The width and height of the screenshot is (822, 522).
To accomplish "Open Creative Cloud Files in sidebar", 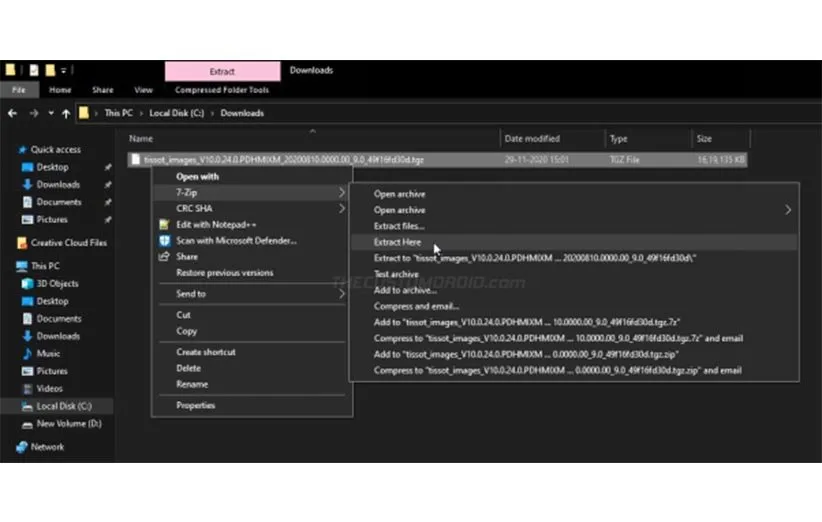I will pos(68,243).
